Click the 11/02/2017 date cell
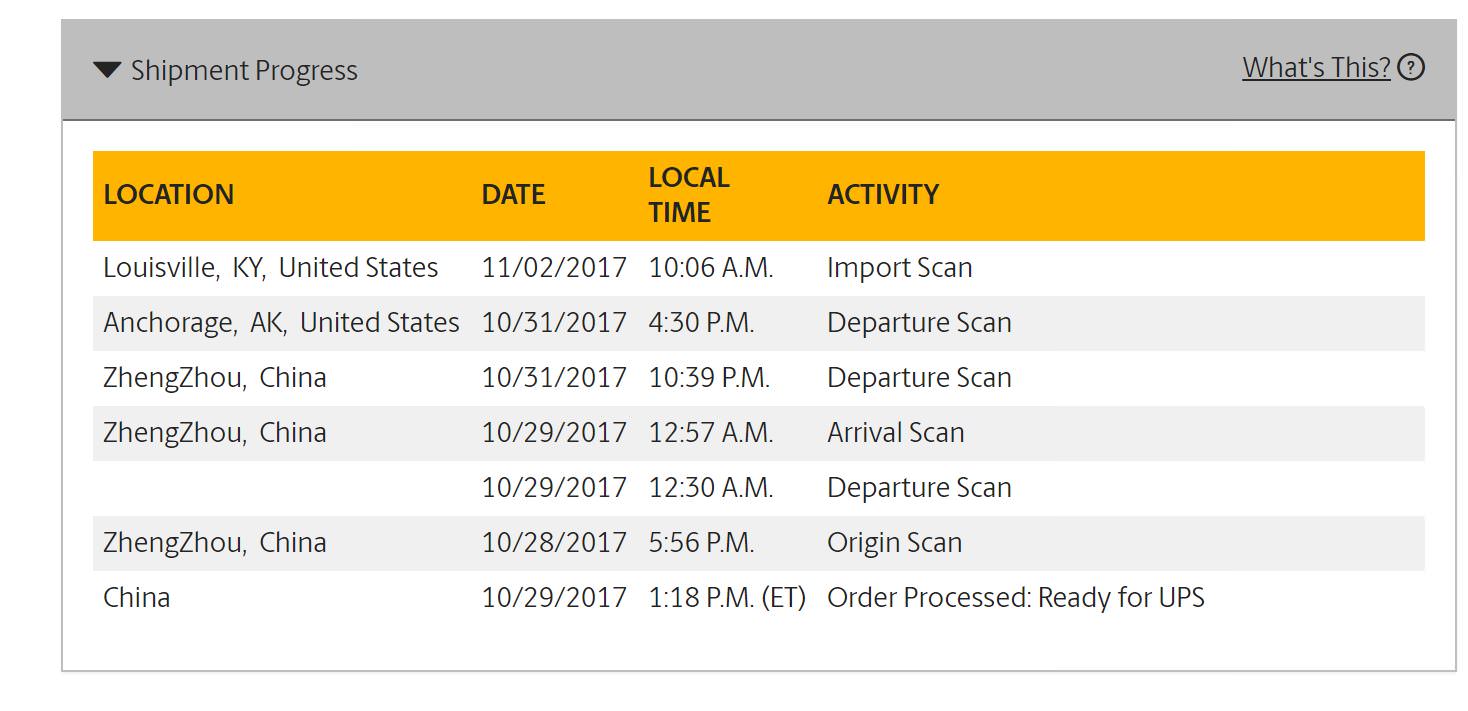 (554, 268)
